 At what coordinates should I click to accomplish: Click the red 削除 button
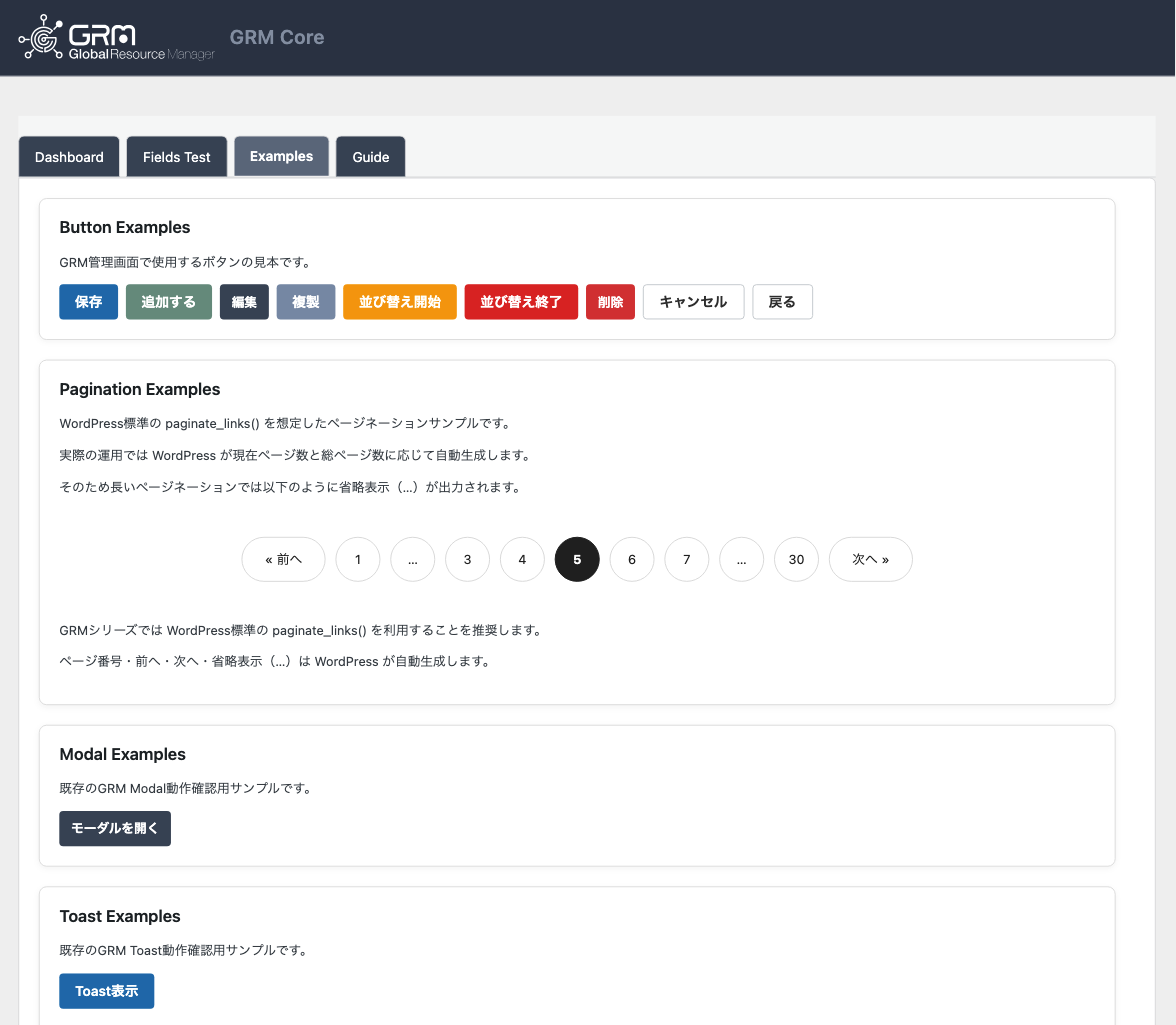point(610,301)
